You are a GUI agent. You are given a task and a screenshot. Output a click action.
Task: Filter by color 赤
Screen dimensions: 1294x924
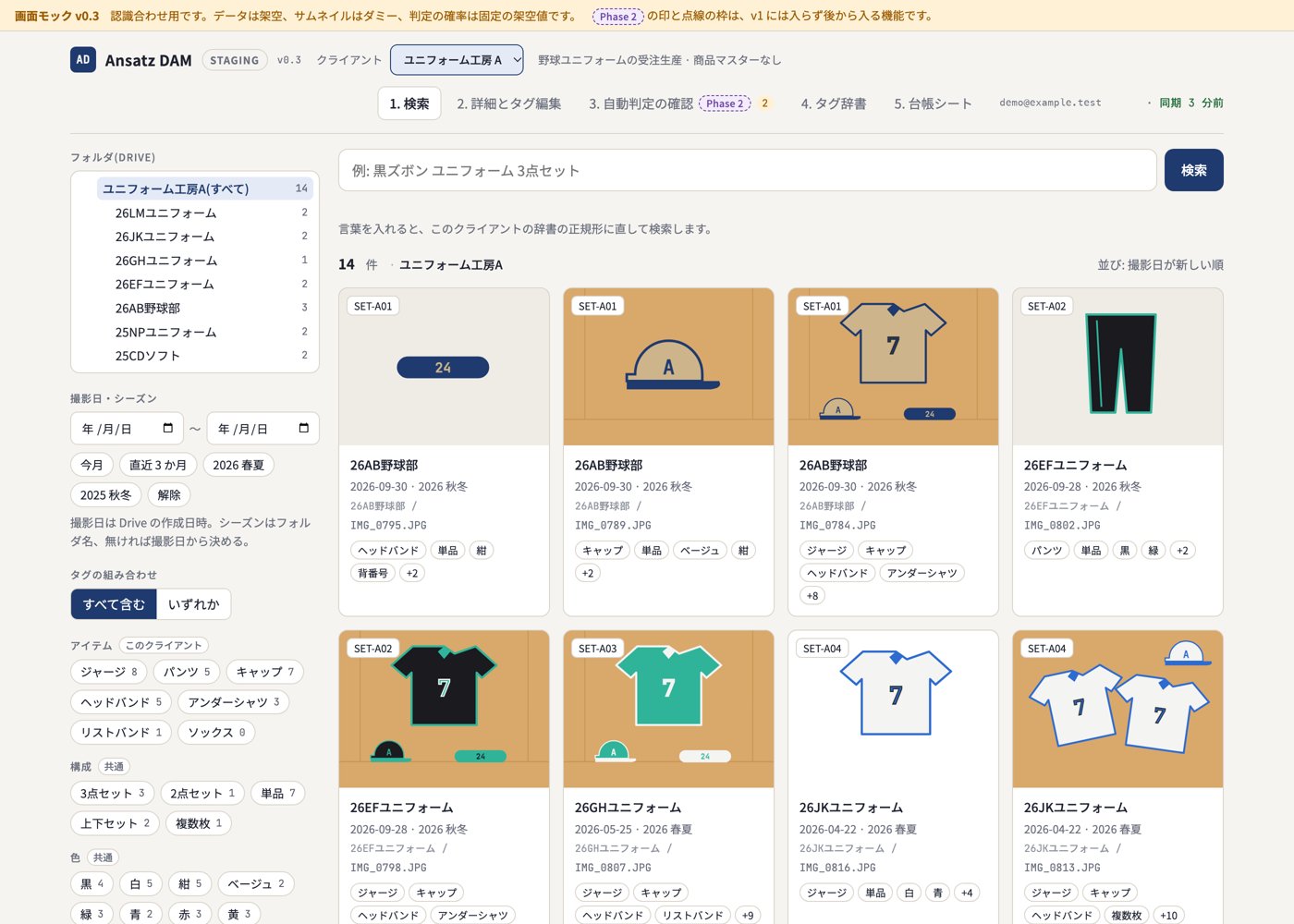pyautogui.click(x=190, y=914)
